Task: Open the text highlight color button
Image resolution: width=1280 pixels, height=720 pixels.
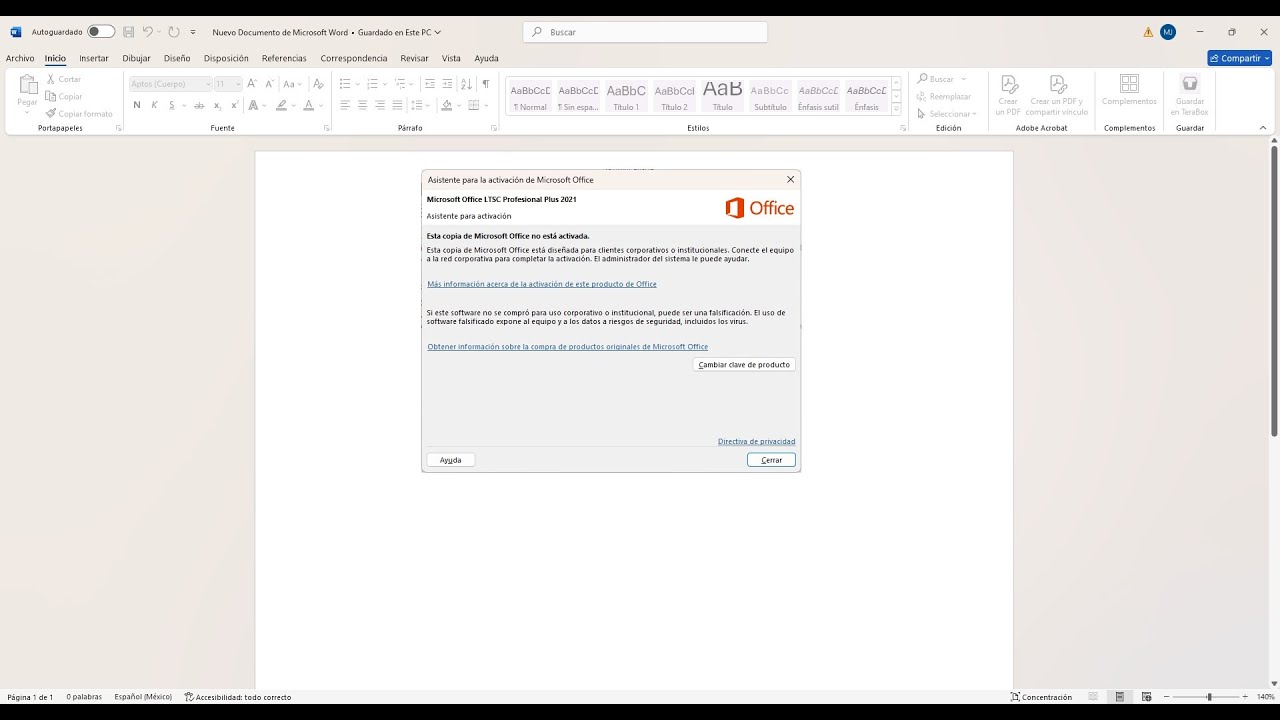Action: [x=282, y=105]
